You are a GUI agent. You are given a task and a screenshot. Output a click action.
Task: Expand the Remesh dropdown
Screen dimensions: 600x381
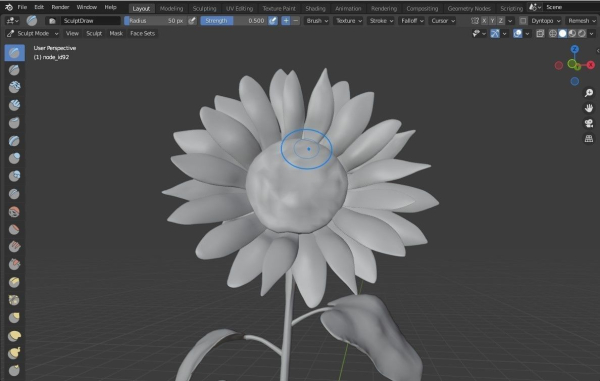(x=582, y=21)
